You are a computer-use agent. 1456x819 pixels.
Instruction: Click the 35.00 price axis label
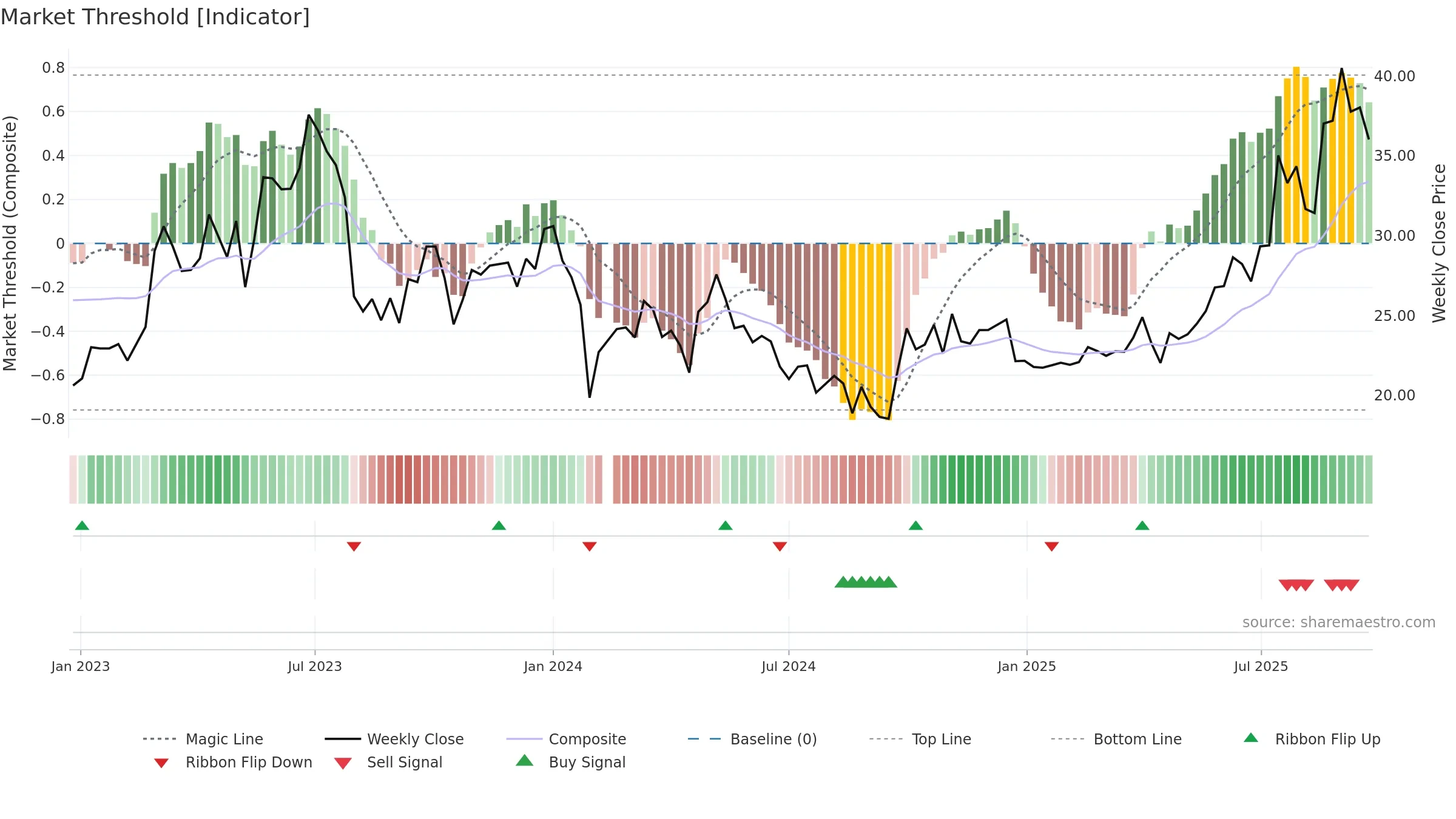pos(1394,155)
